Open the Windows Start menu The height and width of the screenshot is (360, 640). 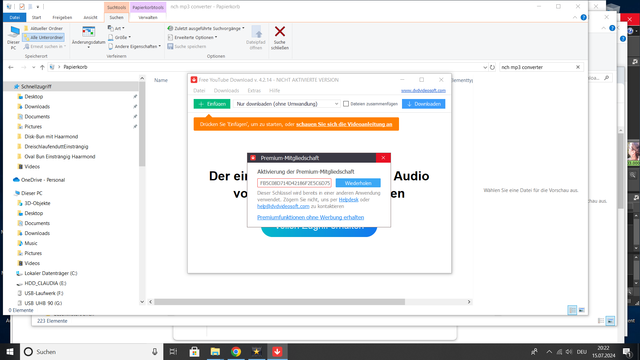pos(10,352)
